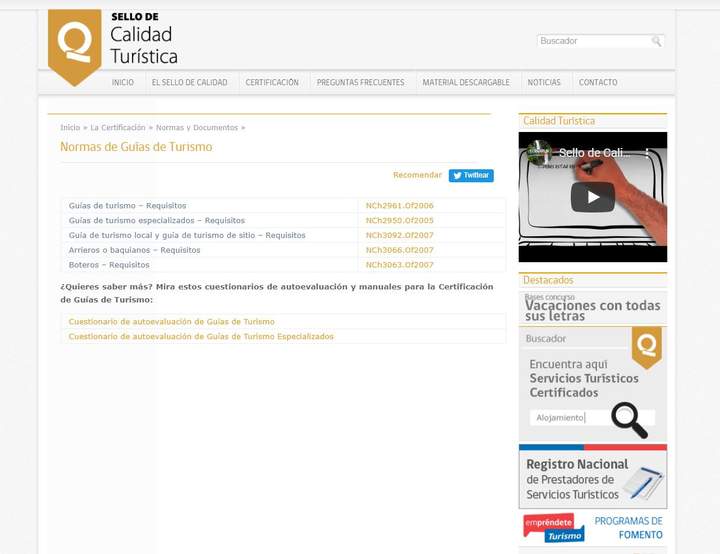Click the Recomendar link

tap(417, 175)
